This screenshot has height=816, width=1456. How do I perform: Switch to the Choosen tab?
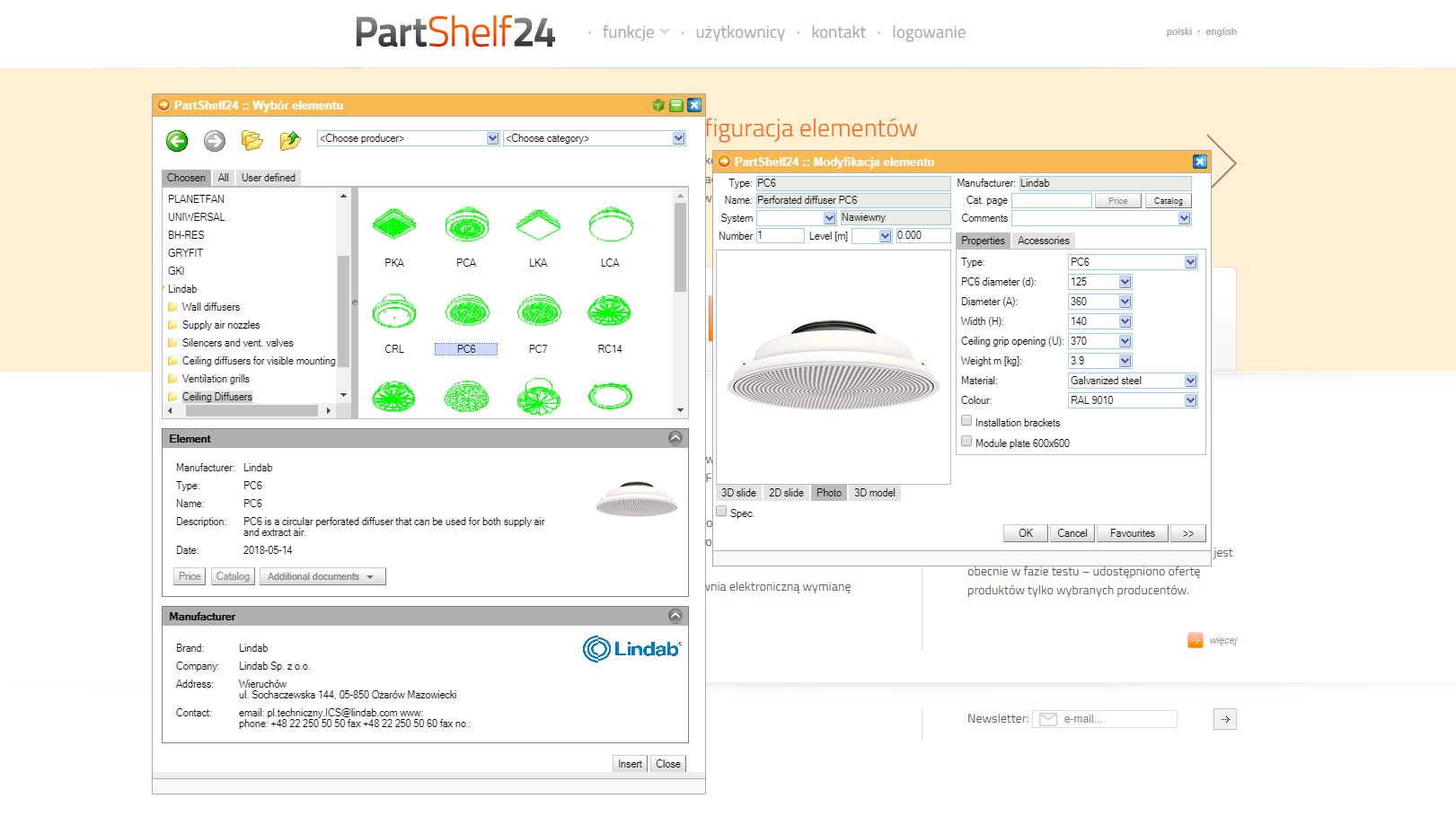(186, 178)
